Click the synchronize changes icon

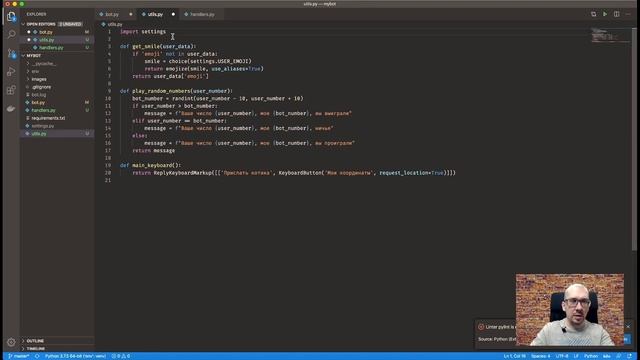[37, 356]
